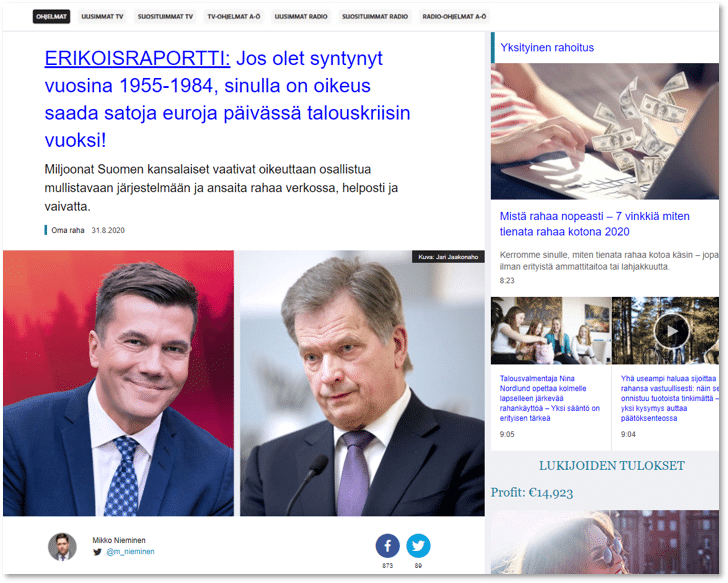Viewport: 728px width, 583px height.
Task: Play the forest video thumbnail
Action: (x=671, y=331)
